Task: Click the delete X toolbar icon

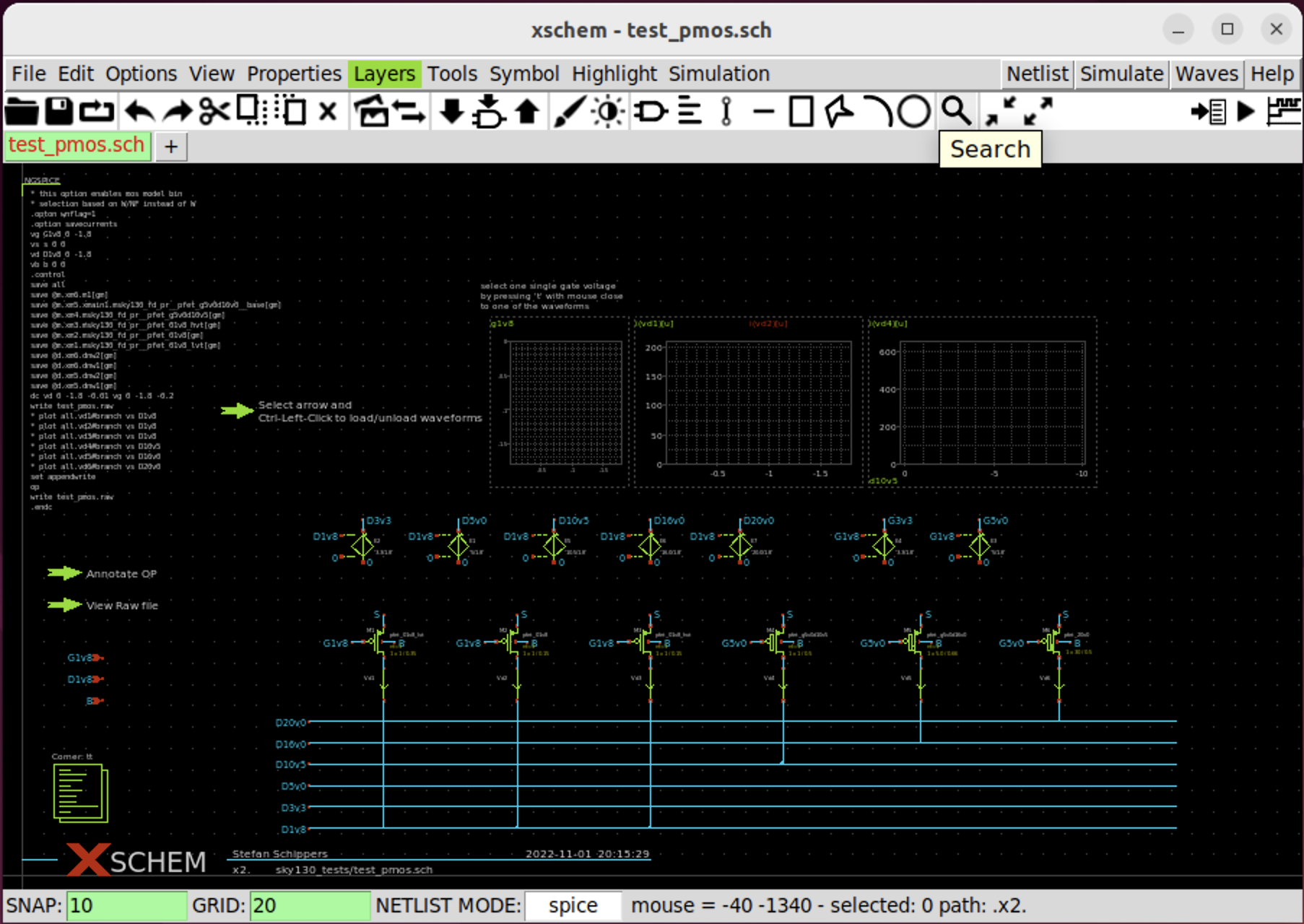Action: tap(328, 112)
